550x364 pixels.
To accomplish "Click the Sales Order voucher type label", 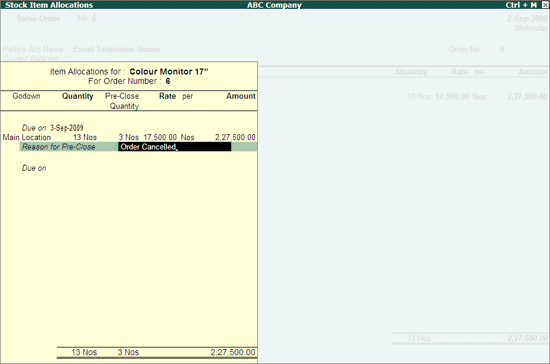I will [38, 19].
